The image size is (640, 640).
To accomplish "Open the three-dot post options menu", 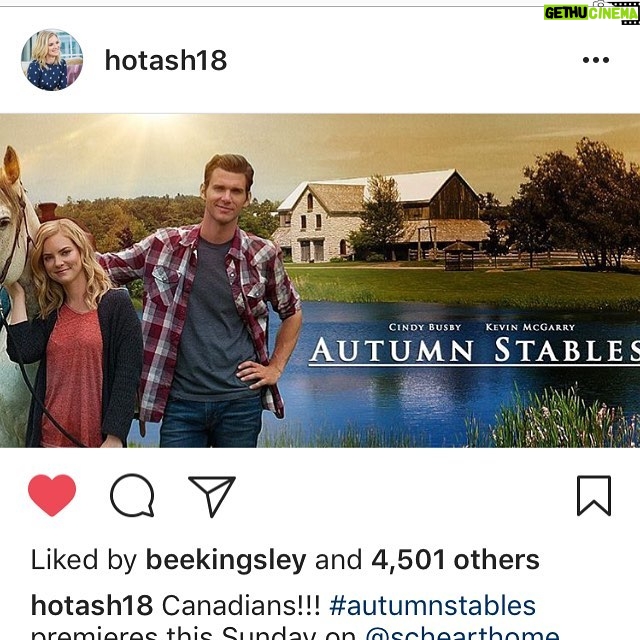I will click(x=596, y=60).
